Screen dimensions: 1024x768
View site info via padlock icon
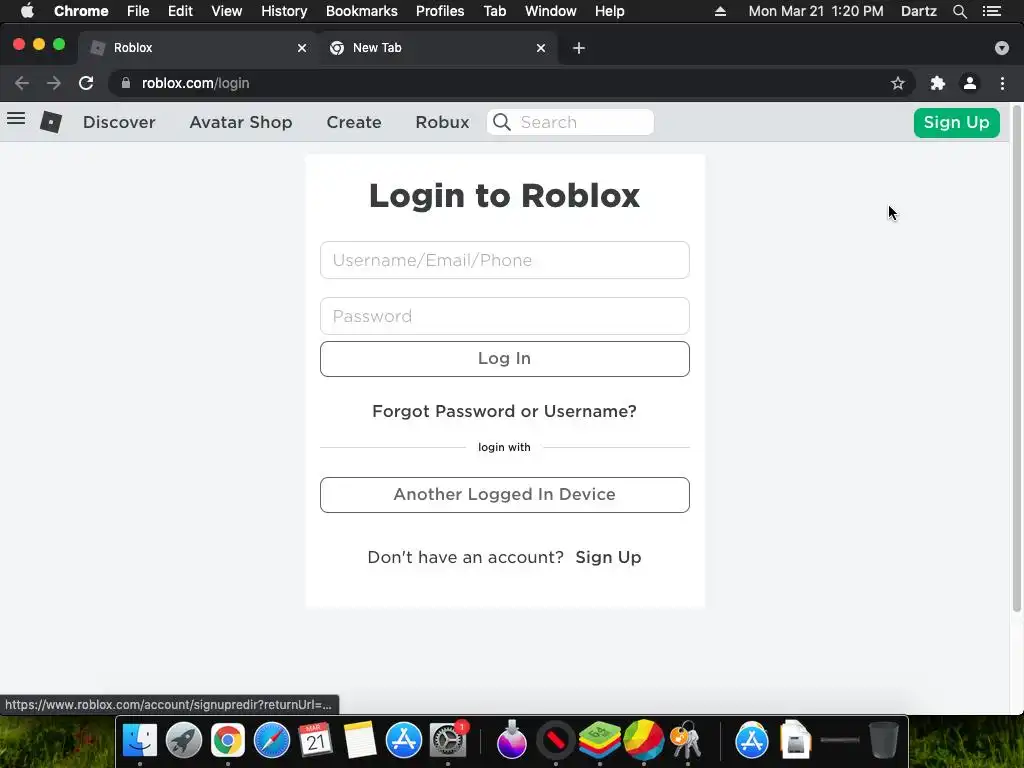[126, 83]
